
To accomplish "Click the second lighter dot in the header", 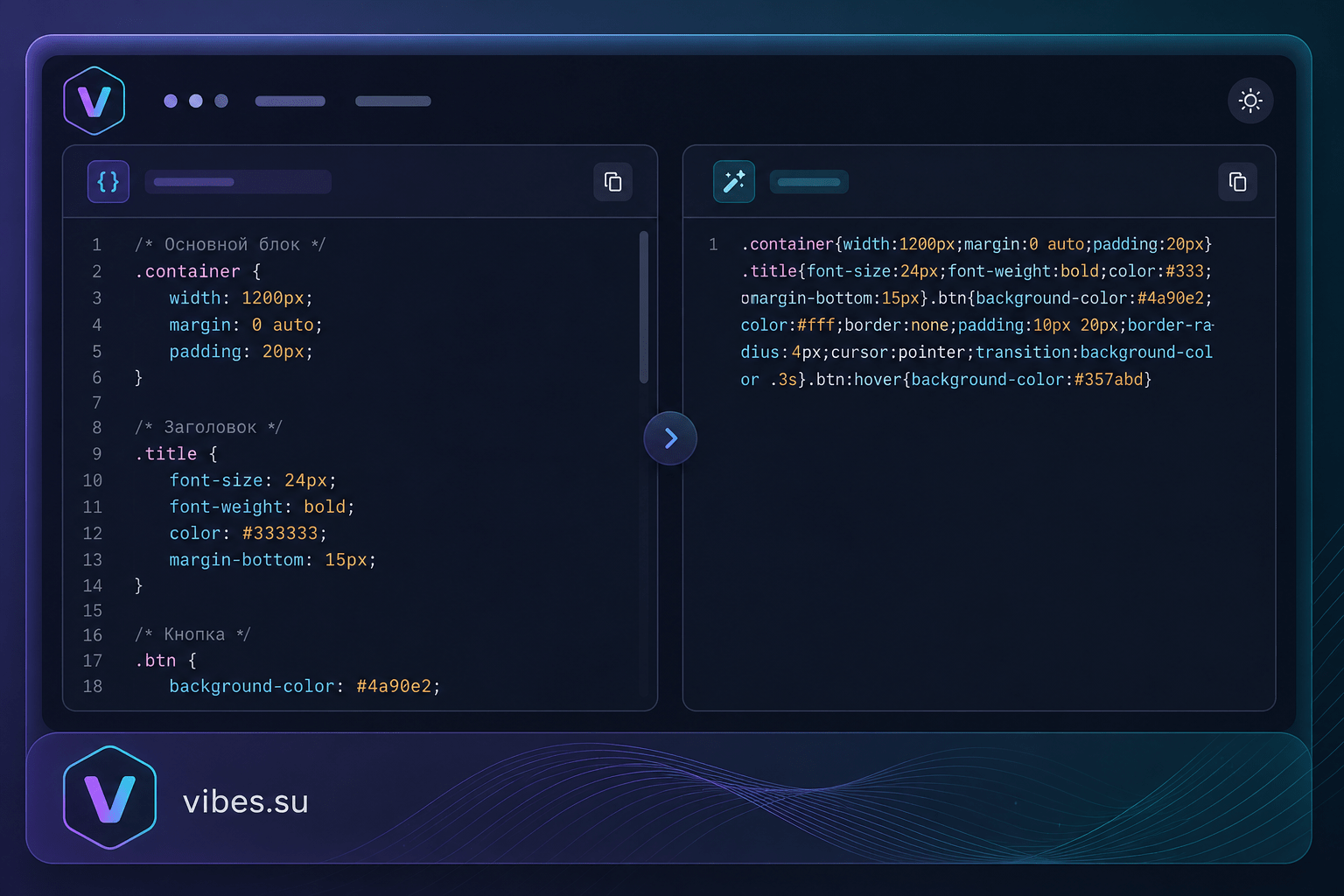I will pos(196,101).
